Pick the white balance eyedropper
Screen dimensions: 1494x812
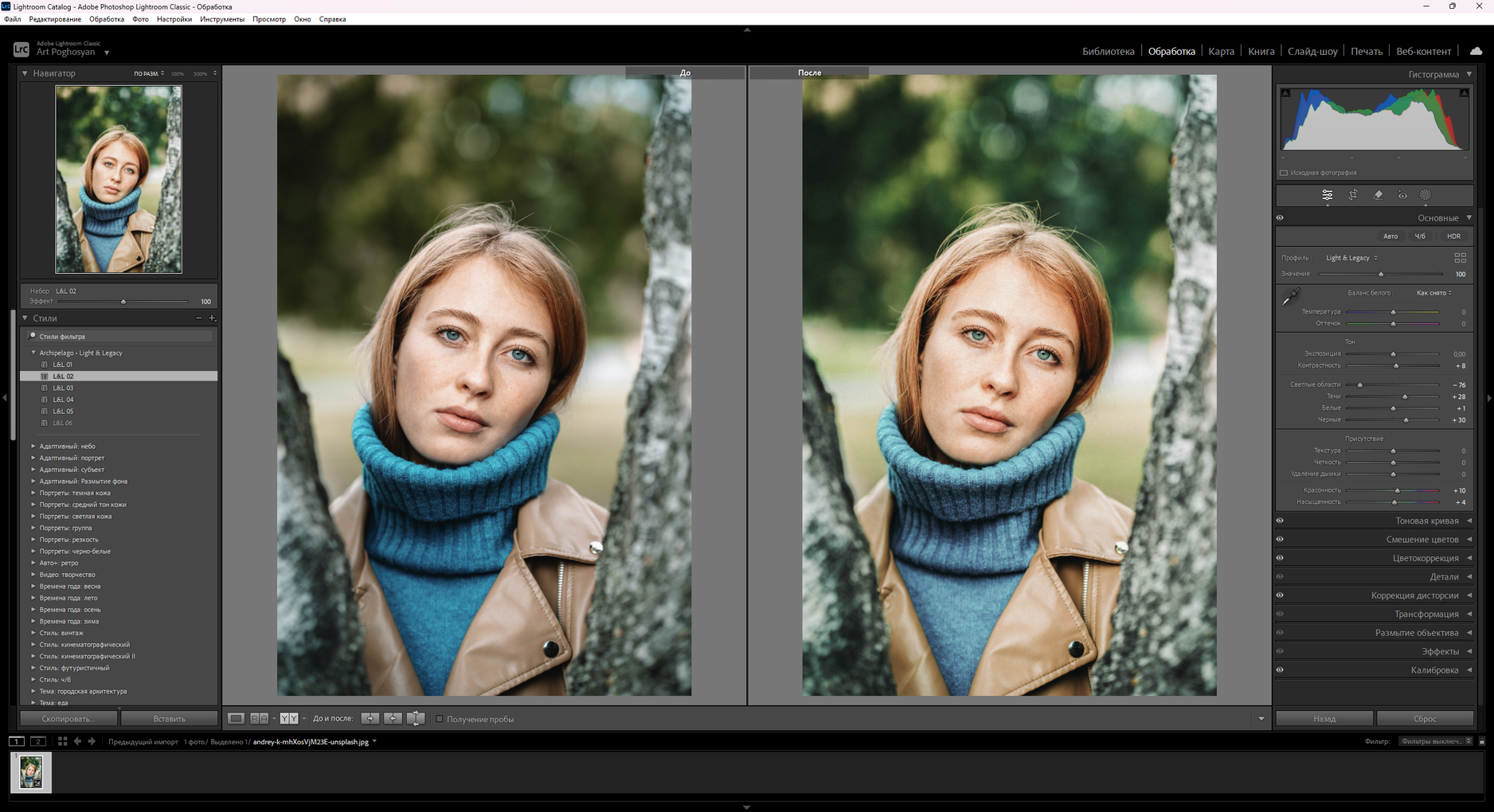tap(1290, 297)
